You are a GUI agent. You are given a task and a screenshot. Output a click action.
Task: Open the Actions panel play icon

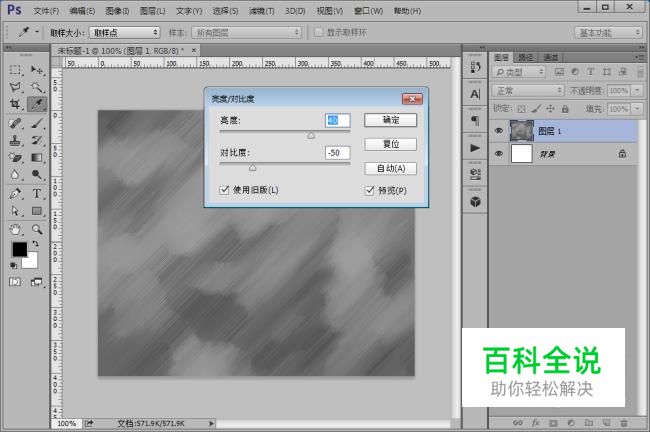[x=475, y=148]
